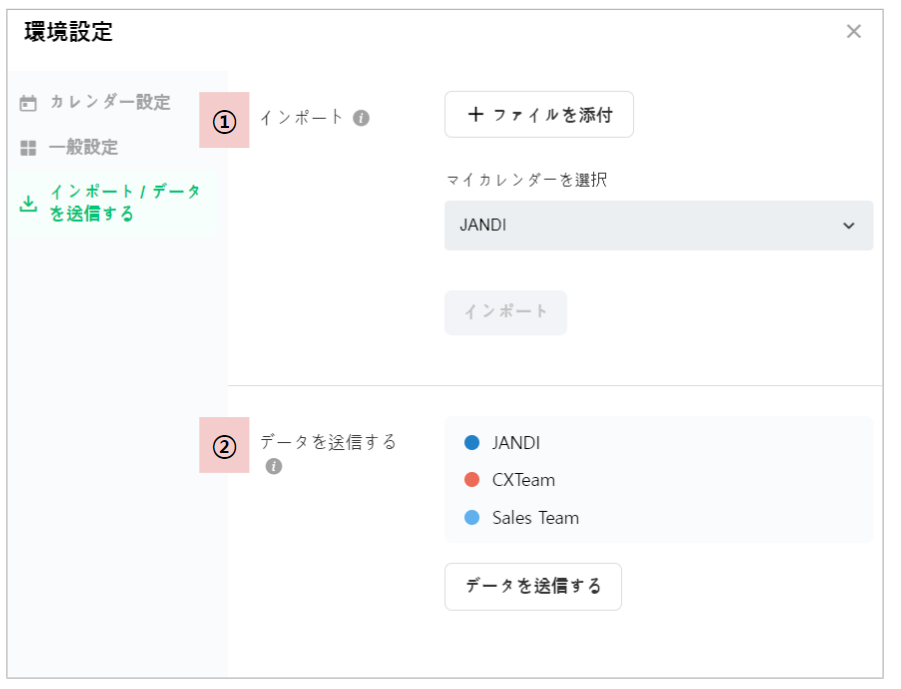Open the カレンダー設定 menu item
The width and height of the screenshot is (901, 689).
point(110,102)
